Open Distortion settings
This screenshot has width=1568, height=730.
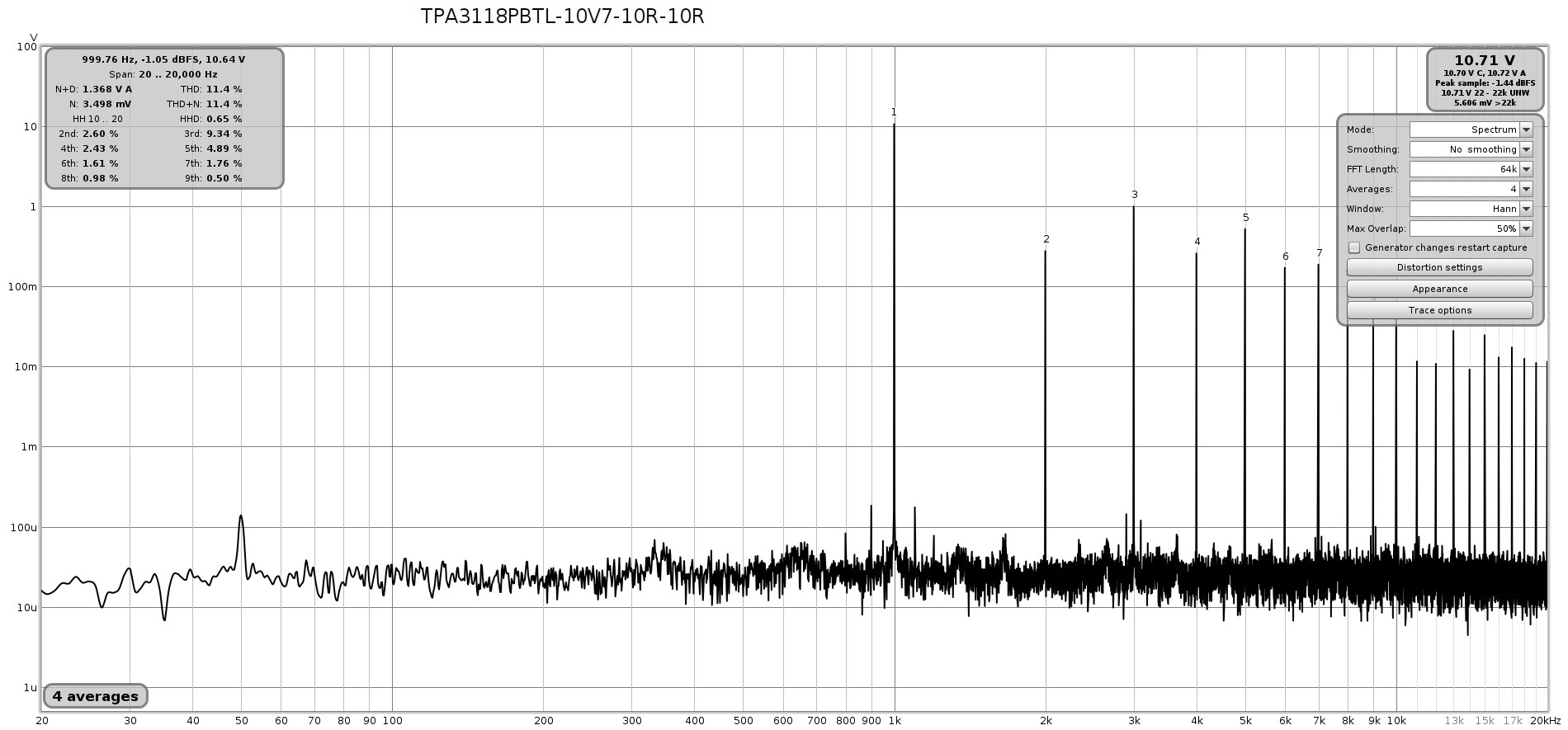(1439, 267)
